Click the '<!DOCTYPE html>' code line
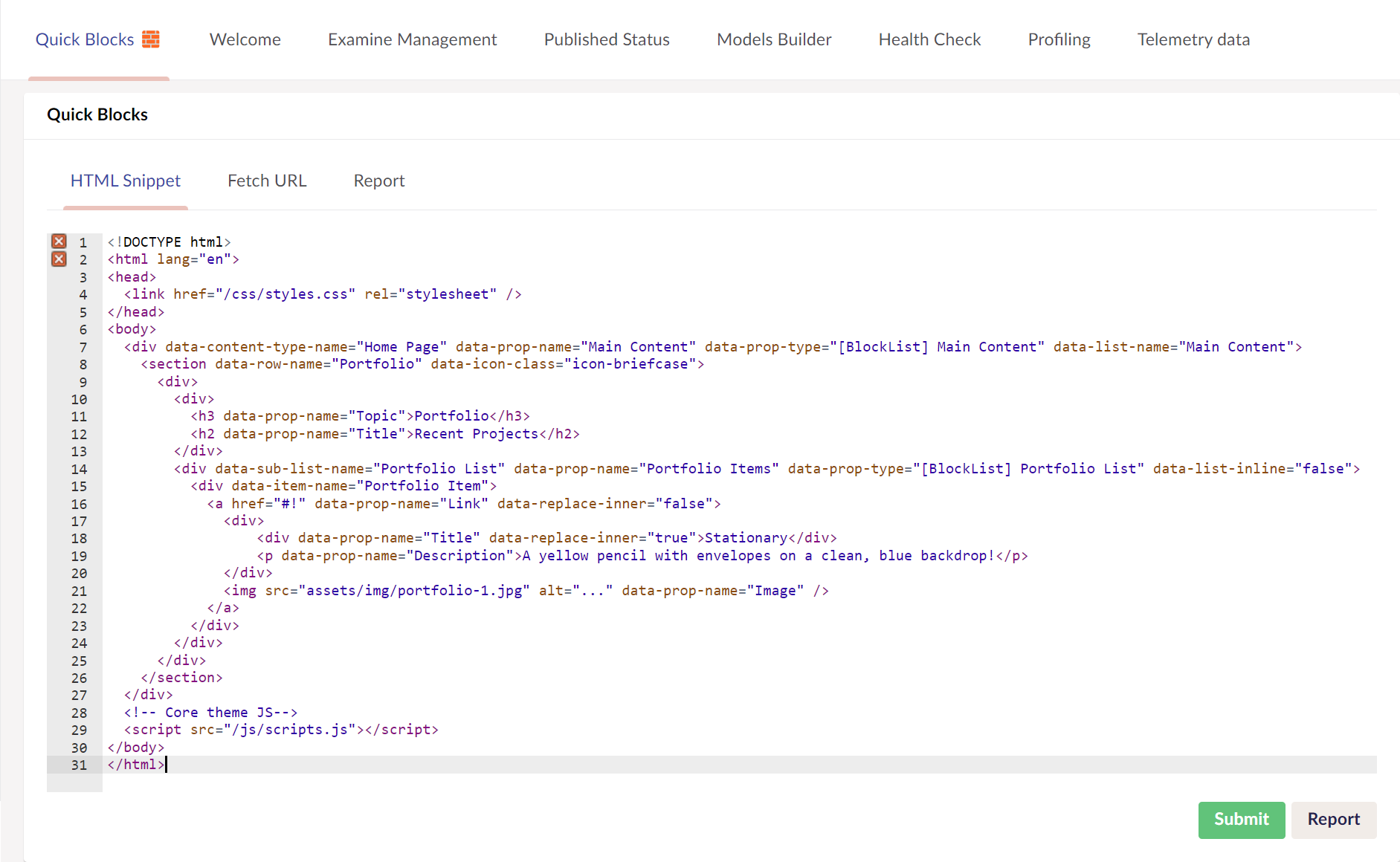The height and width of the screenshot is (862, 1400). (170, 242)
